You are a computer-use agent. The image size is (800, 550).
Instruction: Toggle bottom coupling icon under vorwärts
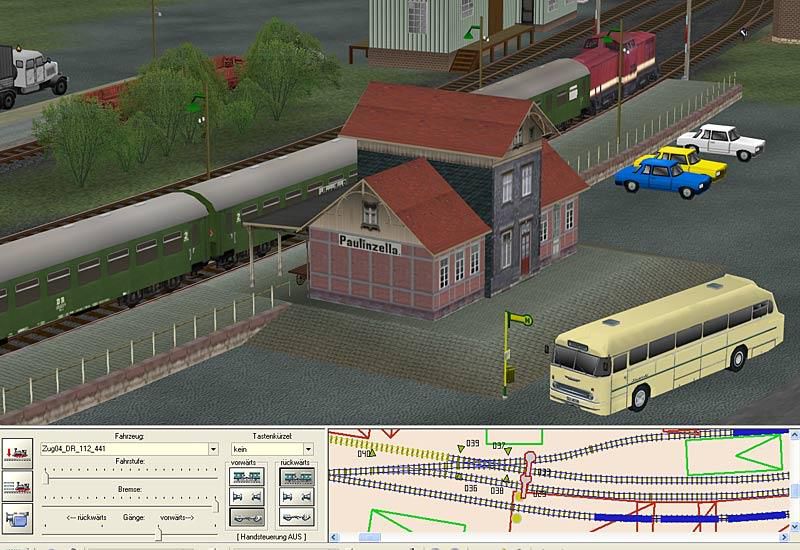[245, 517]
